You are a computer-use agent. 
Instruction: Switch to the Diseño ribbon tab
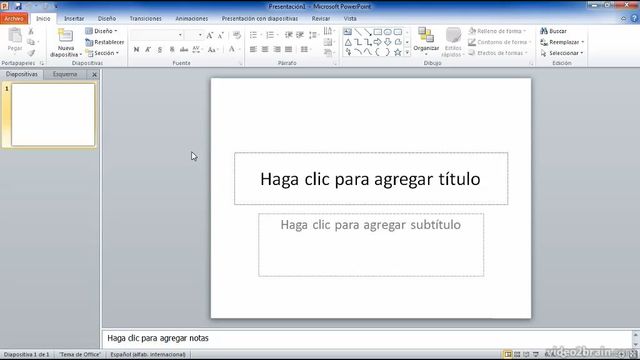[x=107, y=18]
